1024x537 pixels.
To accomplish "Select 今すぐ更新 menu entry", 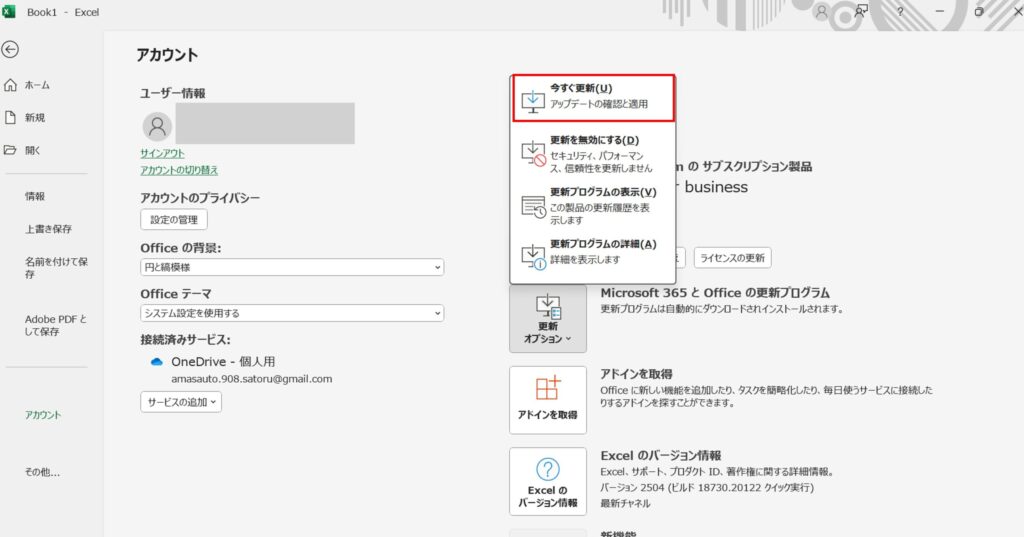I will (593, 98).
